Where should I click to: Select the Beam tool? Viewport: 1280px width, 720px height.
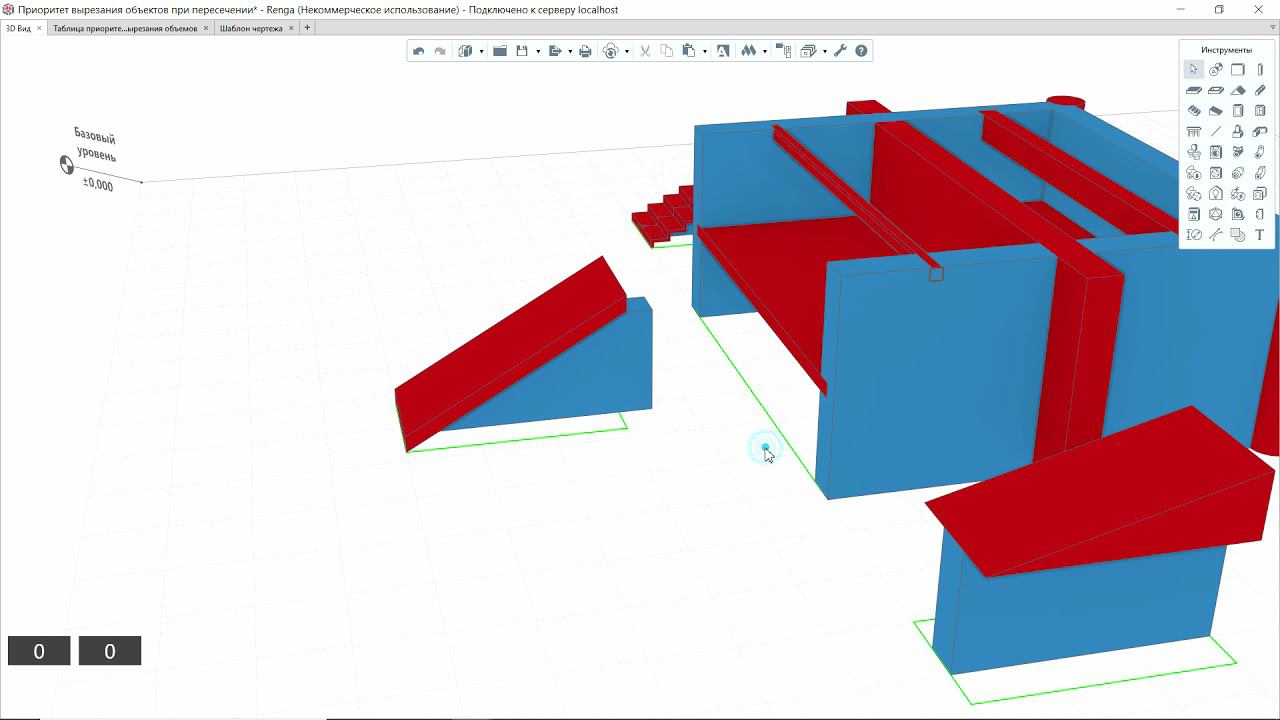(x=1260, y=91)
